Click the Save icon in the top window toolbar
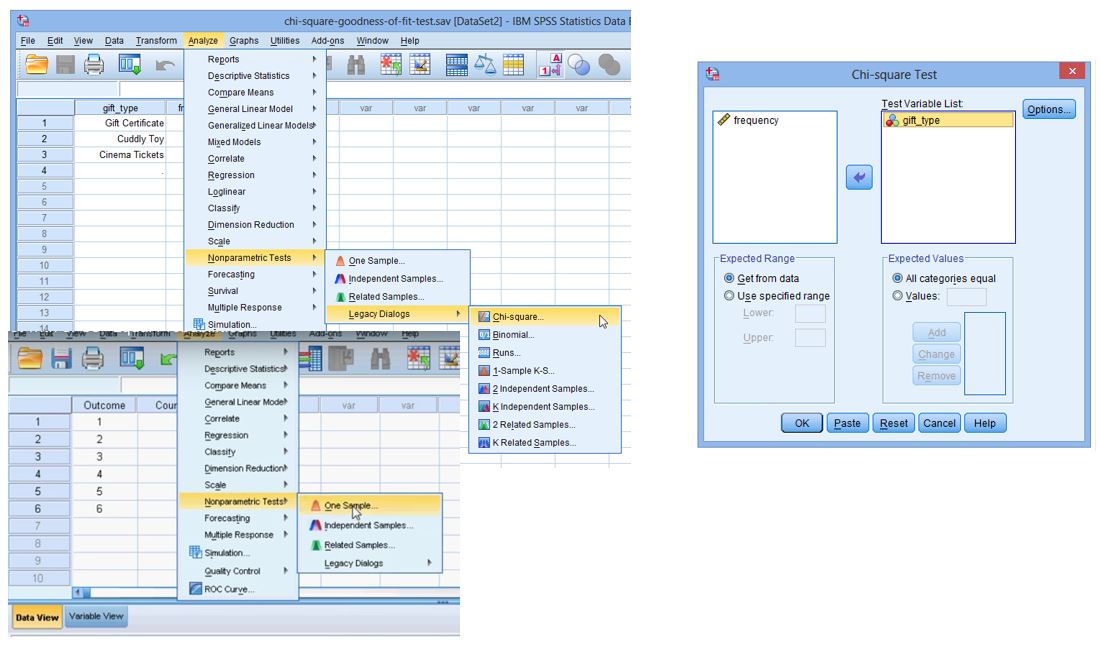Image resolution: width=1100 pixels, height=650 pixels. pyautogui.click(x=65, y=65)
